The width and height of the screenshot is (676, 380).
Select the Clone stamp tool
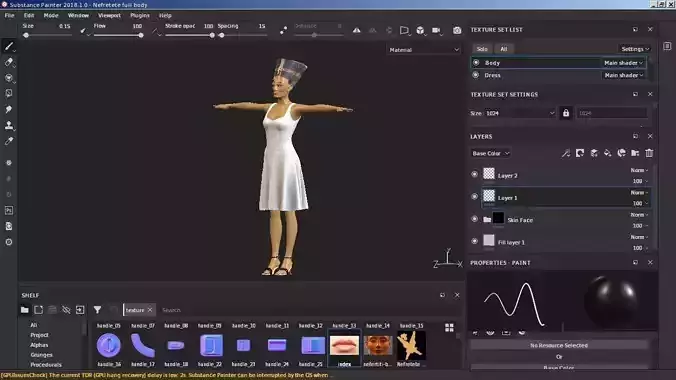tap(9, 125)
